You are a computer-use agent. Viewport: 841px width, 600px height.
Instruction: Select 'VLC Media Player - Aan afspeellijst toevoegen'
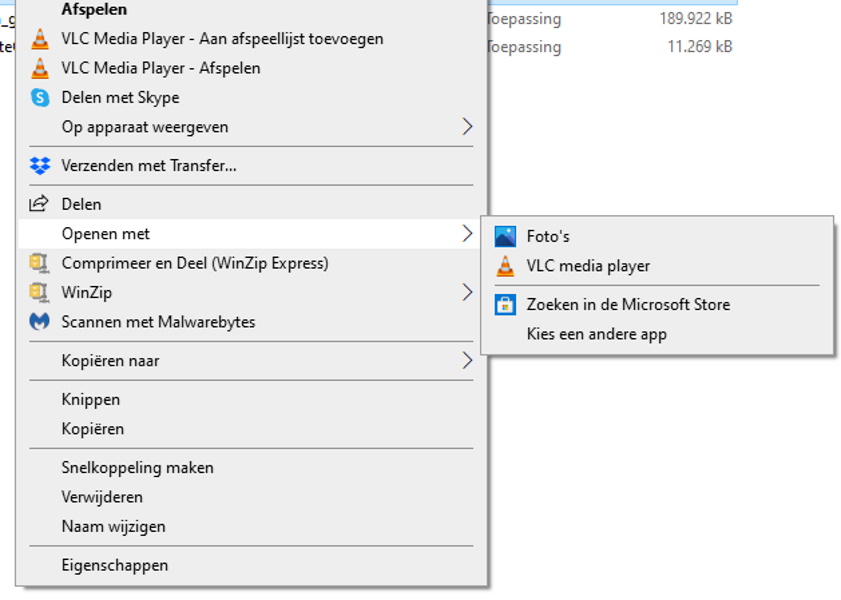(252, 39)
